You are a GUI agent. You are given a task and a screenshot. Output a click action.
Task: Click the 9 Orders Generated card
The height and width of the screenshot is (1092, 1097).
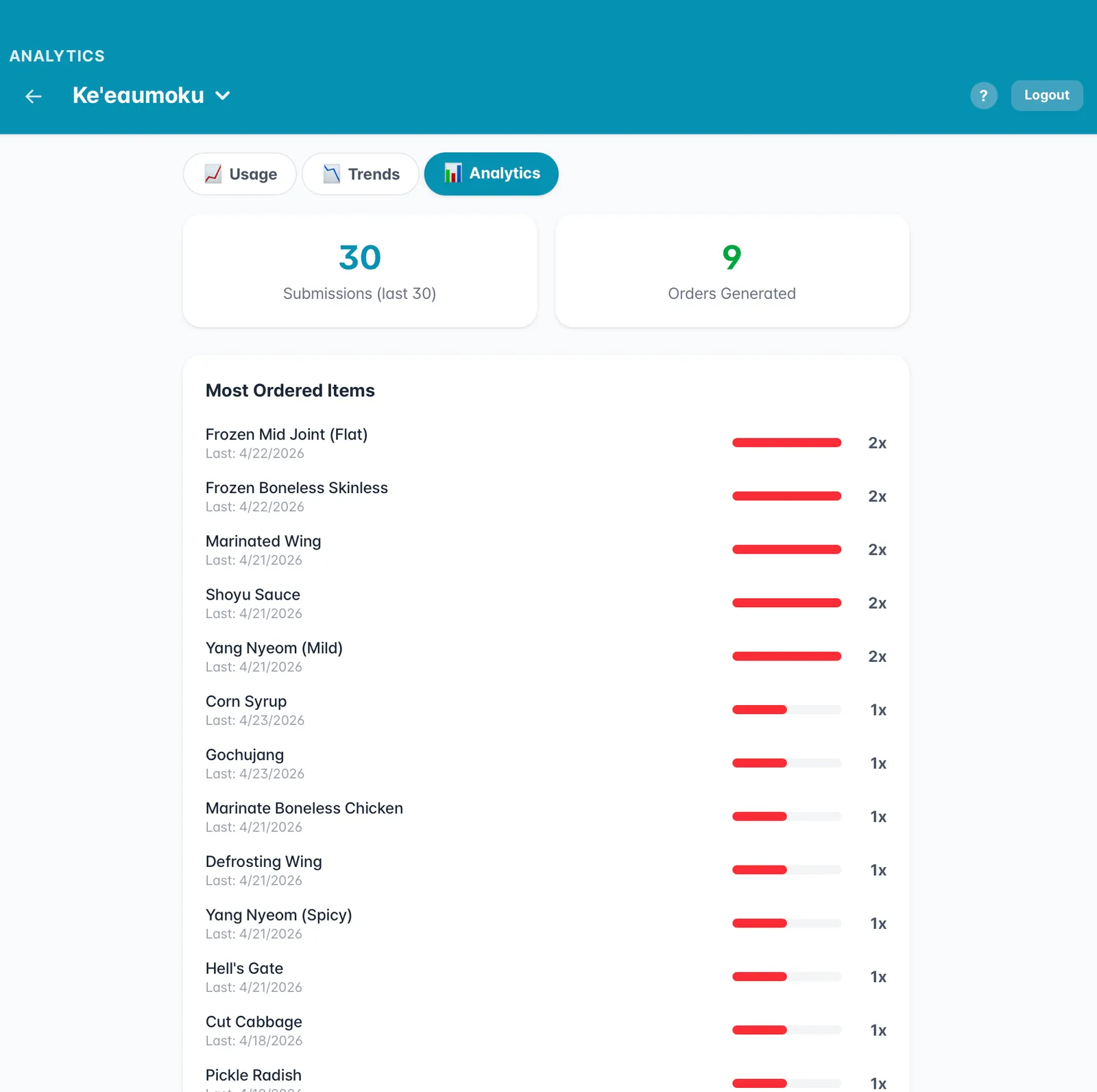tap(732, 271)
